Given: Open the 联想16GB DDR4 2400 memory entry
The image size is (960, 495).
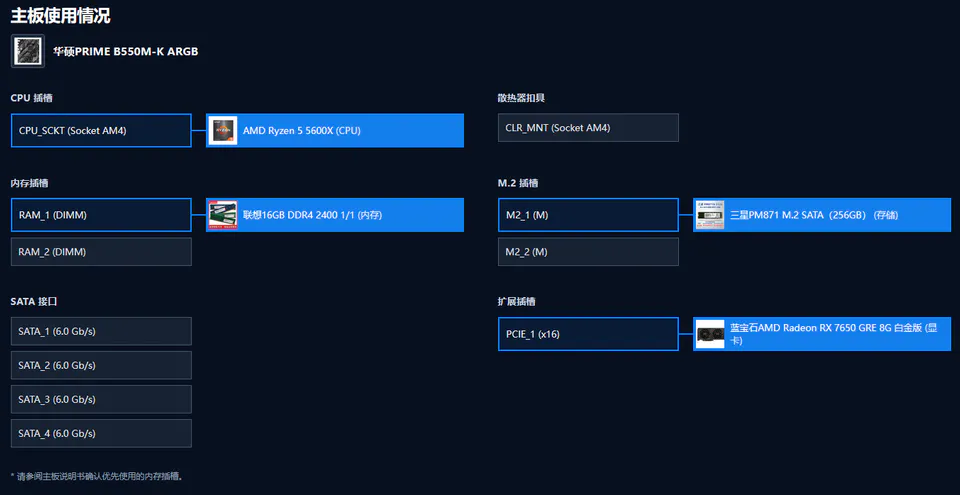Looking at the screenshot, I should pyautogui.click(x=335, y=215).
